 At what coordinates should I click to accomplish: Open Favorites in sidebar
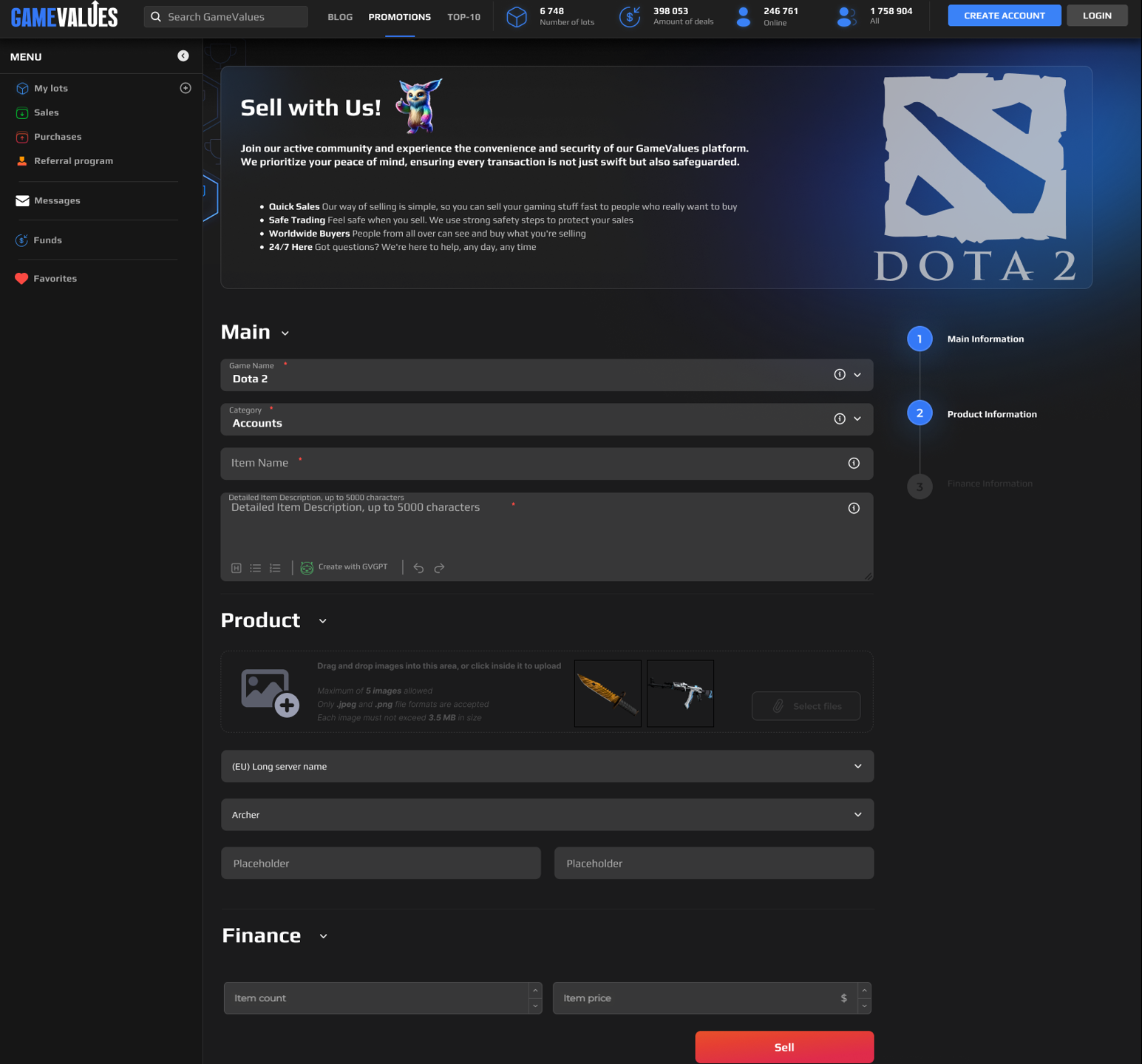coord(55,279)
